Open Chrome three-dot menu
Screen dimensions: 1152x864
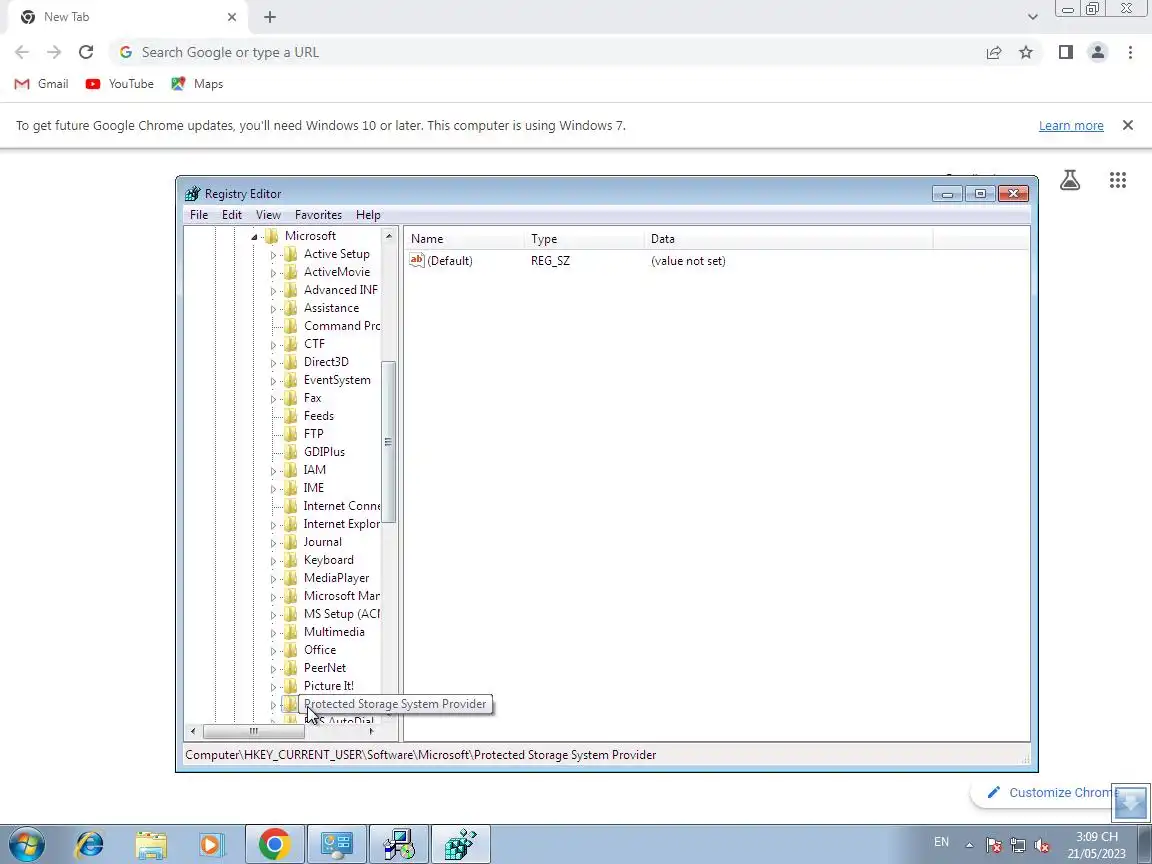tap(1130, 52)
